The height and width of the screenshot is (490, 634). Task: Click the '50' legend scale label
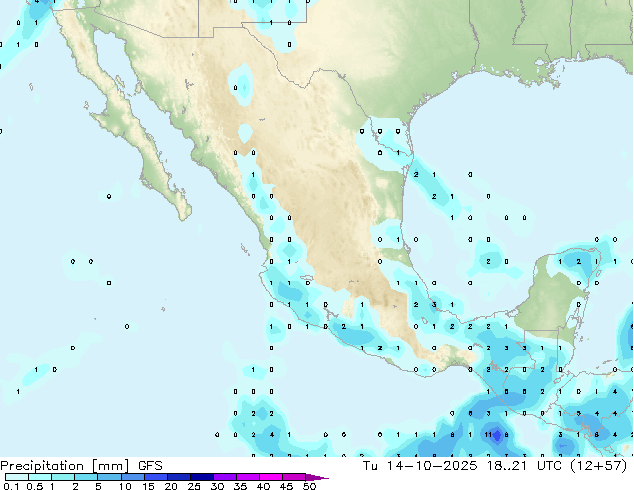tap(309, 486)
